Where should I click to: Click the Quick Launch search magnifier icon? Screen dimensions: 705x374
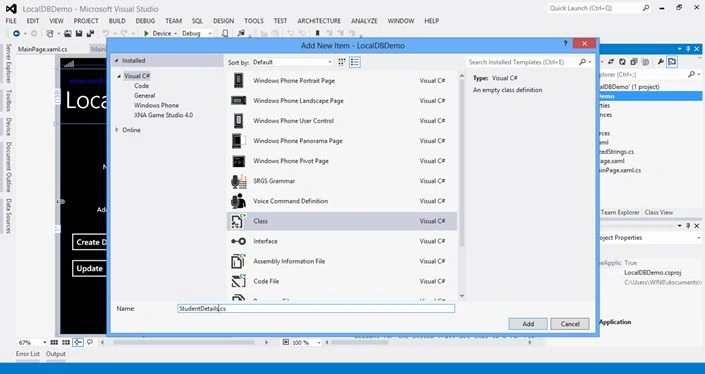coord(646,8)
